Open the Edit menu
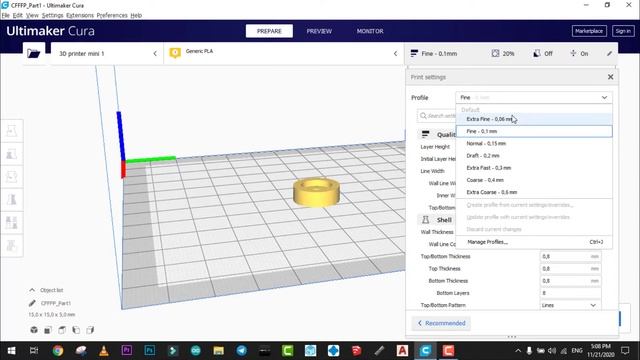This screenshot has height=360, width=640. click(18, 16)
